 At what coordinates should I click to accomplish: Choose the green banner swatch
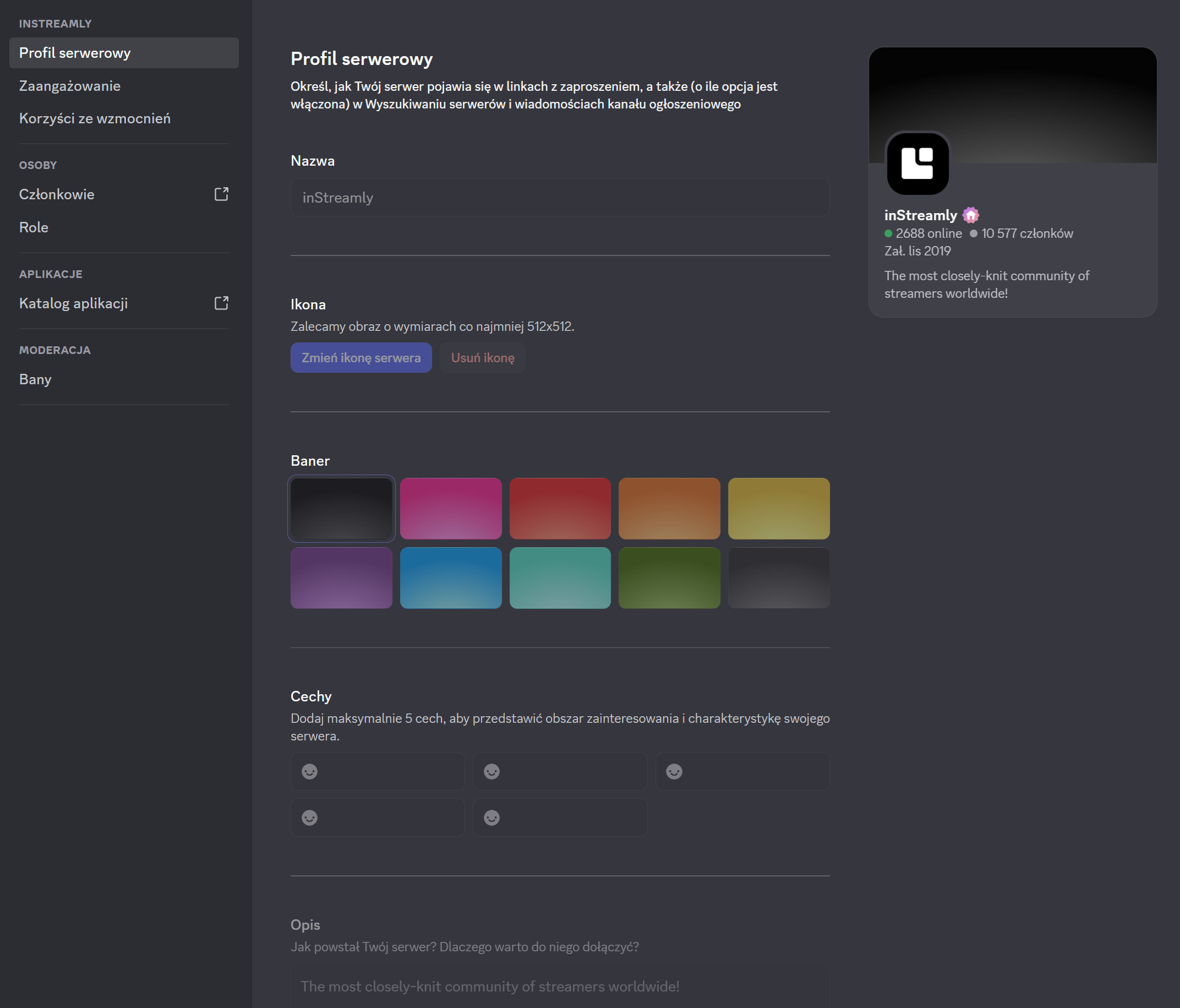click(x=669, y=578)
